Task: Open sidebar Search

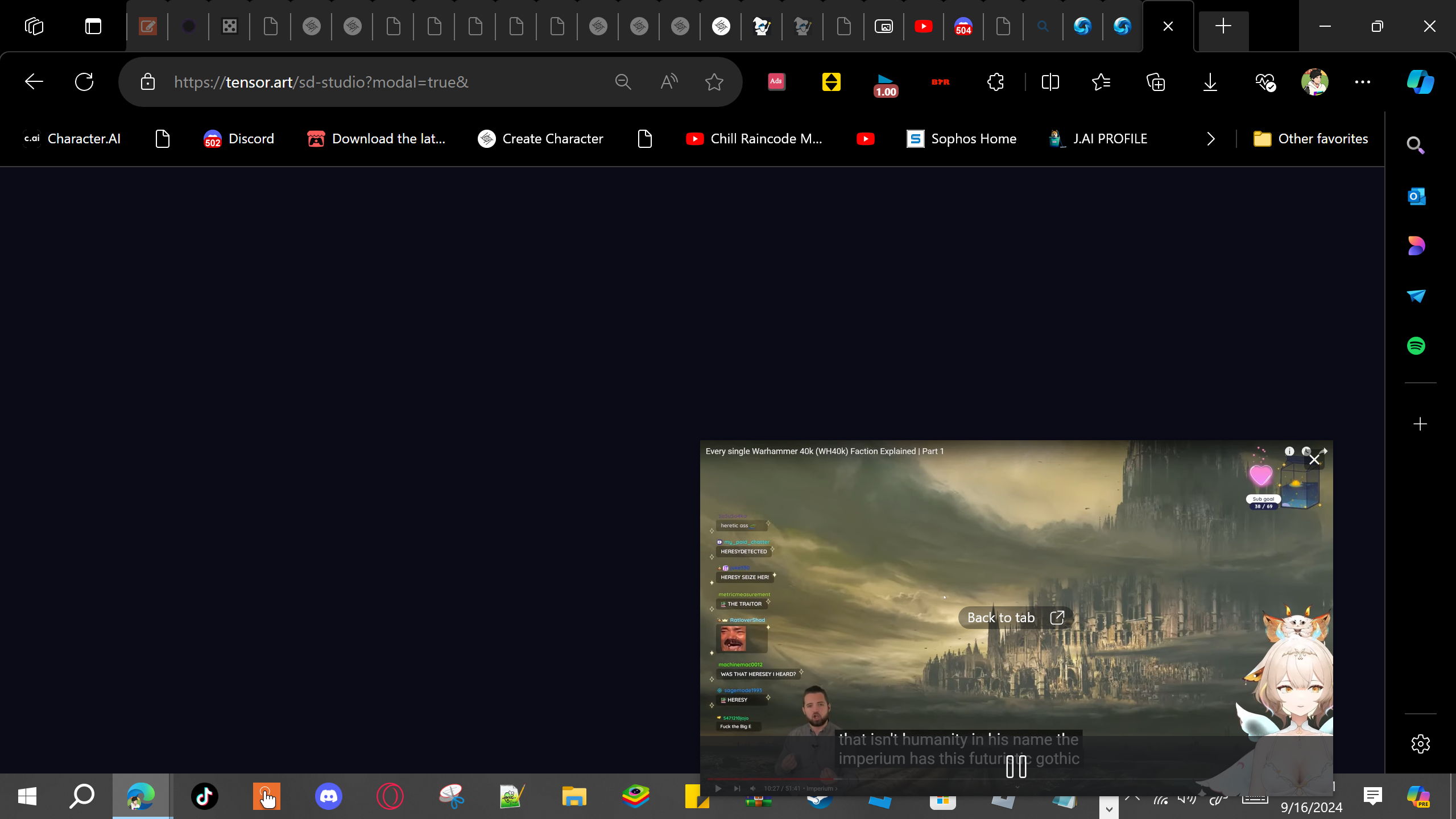Action: point(1416,146)
